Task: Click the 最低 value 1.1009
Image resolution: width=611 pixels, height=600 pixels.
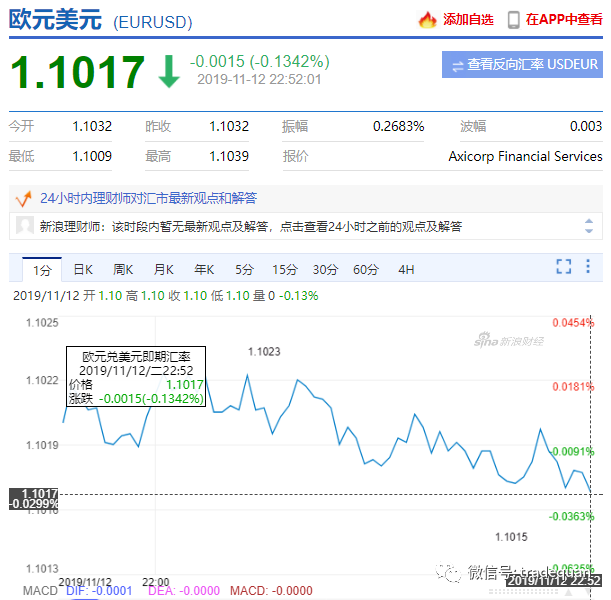Action: click(x=92, y=156)
